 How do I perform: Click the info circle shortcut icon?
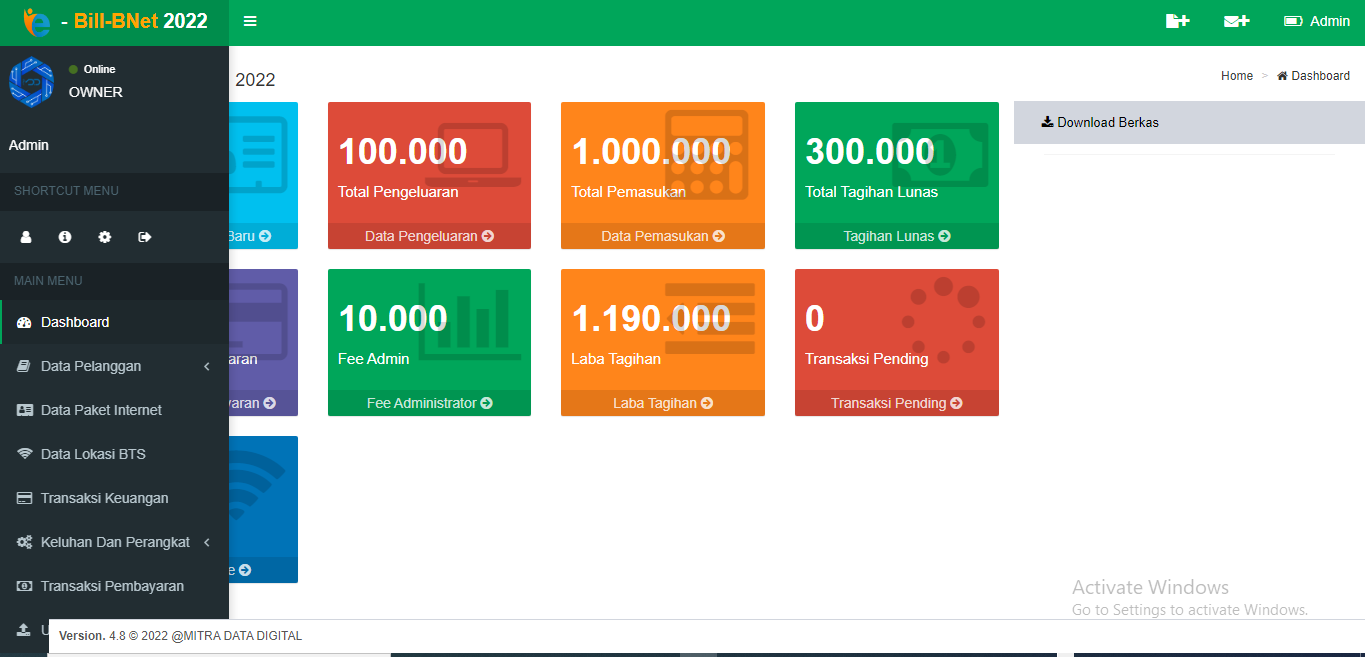tap(65, 237)
